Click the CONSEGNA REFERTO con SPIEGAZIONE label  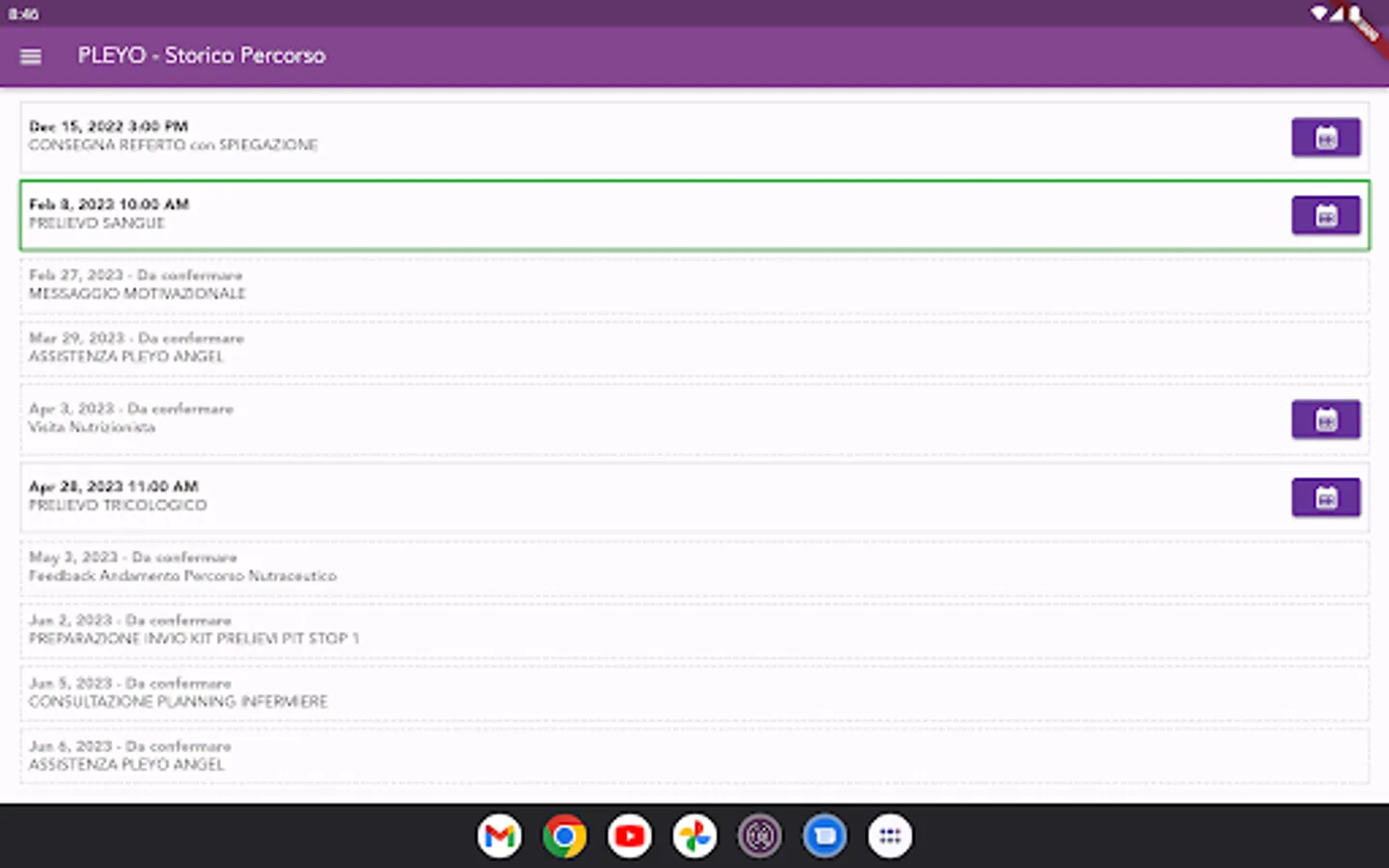tap(173, 146)
